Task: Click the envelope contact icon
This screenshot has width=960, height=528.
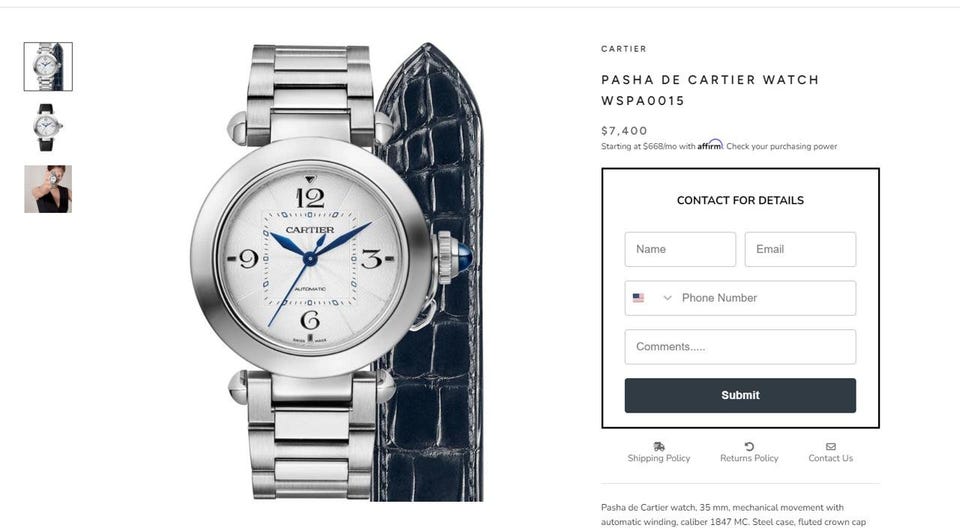Action: pos(830,447)
